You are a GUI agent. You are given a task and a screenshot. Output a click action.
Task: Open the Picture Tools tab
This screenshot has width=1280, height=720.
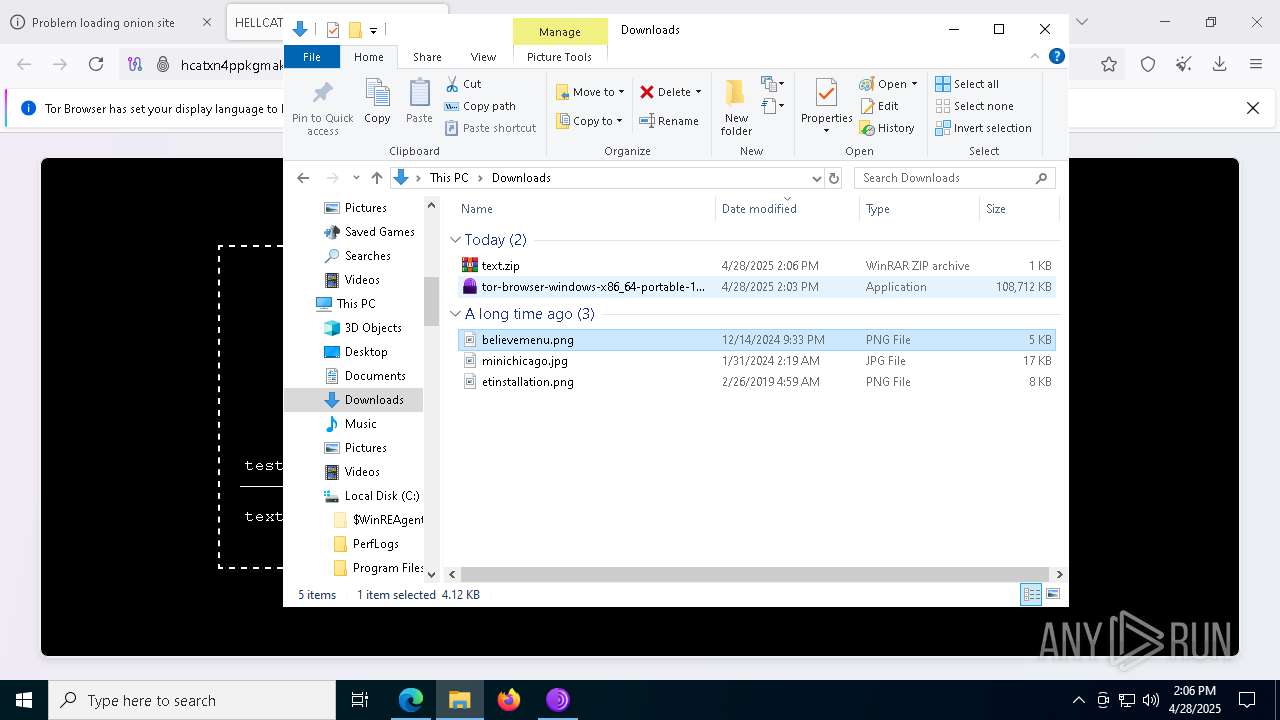560,57
